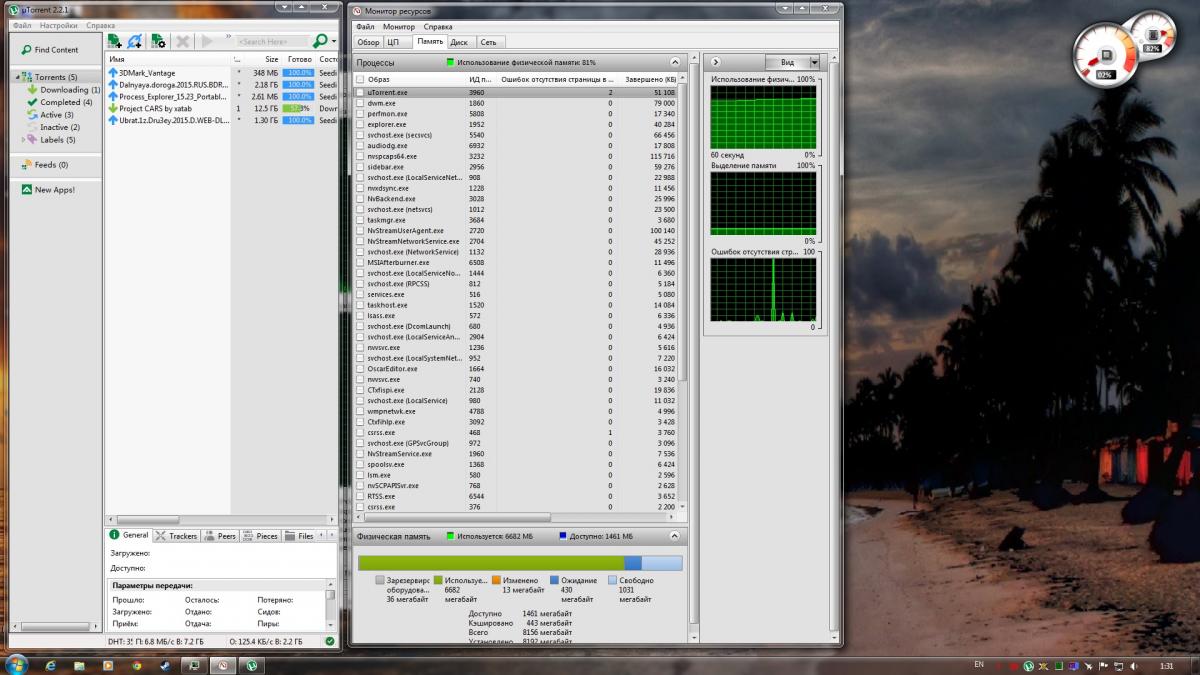1200x675 pixels.
Task: Open New Apps! in sidebar
Action: pyautogui.click(x=48, y=190)
